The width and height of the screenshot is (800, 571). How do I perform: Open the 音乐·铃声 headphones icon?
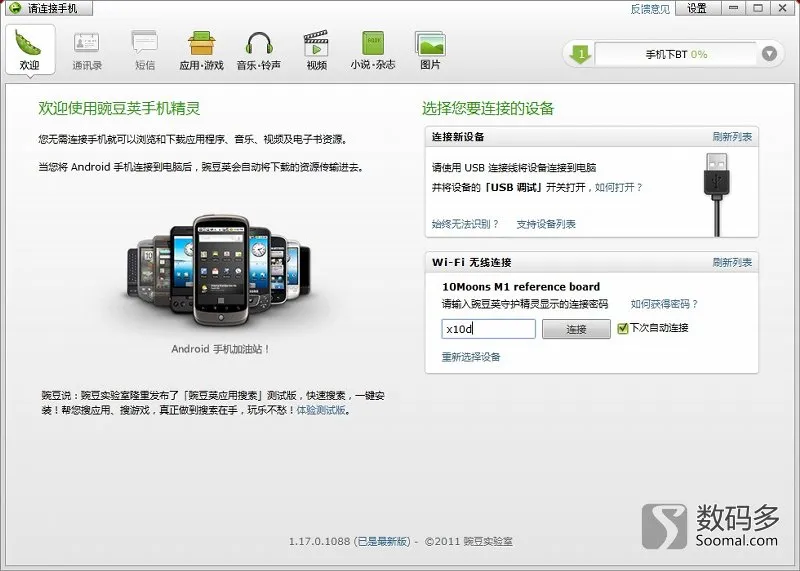259,51
